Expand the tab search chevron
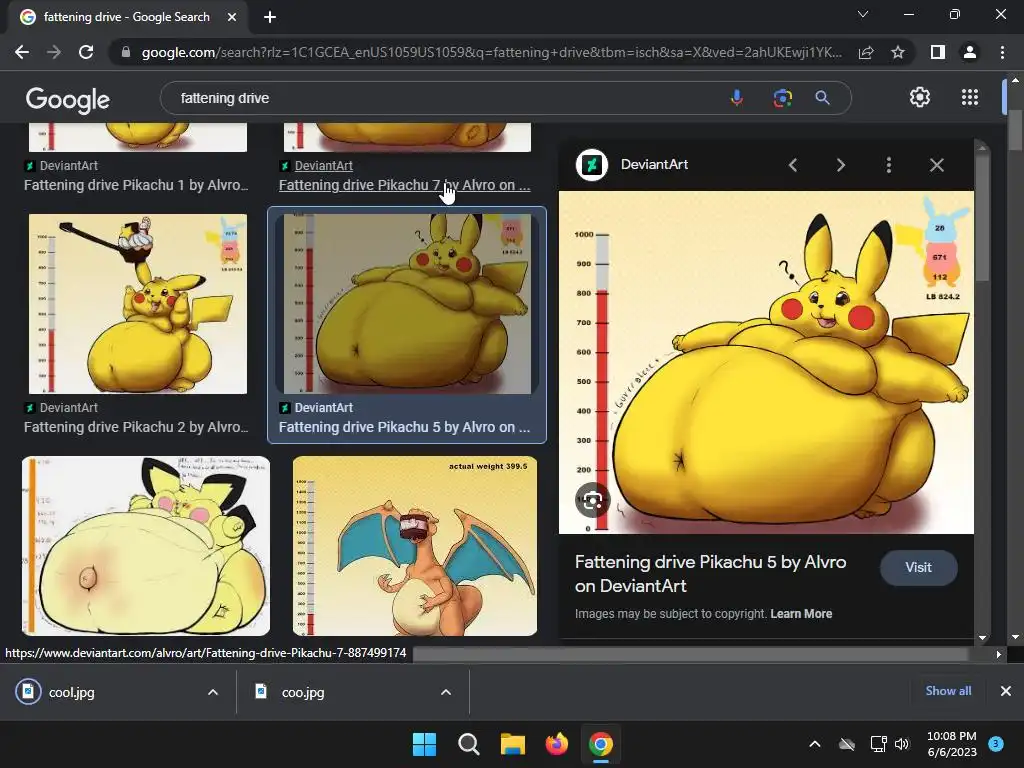This screenshot has width=1024, height=768. pos(863,14)
